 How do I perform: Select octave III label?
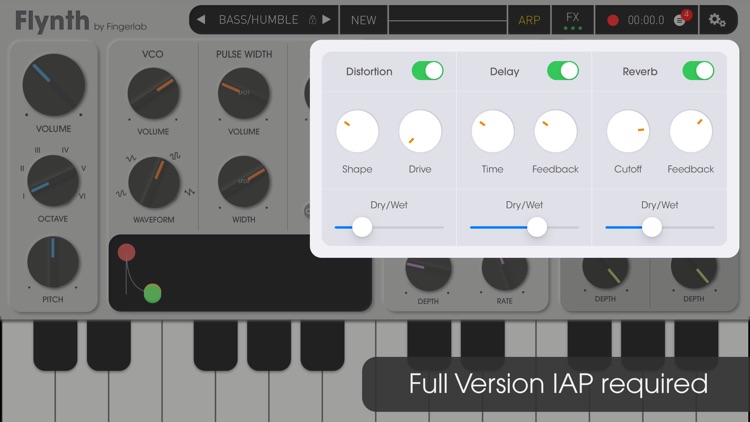tap(37, 150)
